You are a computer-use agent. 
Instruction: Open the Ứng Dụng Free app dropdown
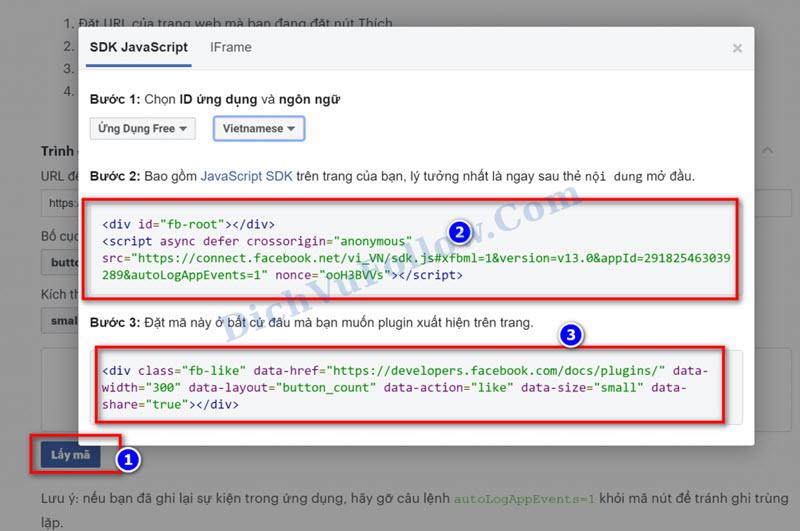[142, 128]
